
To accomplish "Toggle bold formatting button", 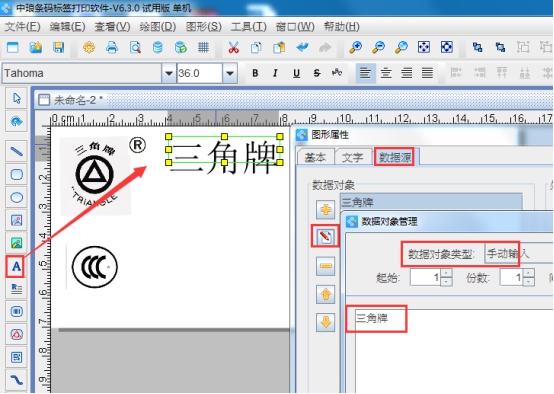I will click(255, 73).
